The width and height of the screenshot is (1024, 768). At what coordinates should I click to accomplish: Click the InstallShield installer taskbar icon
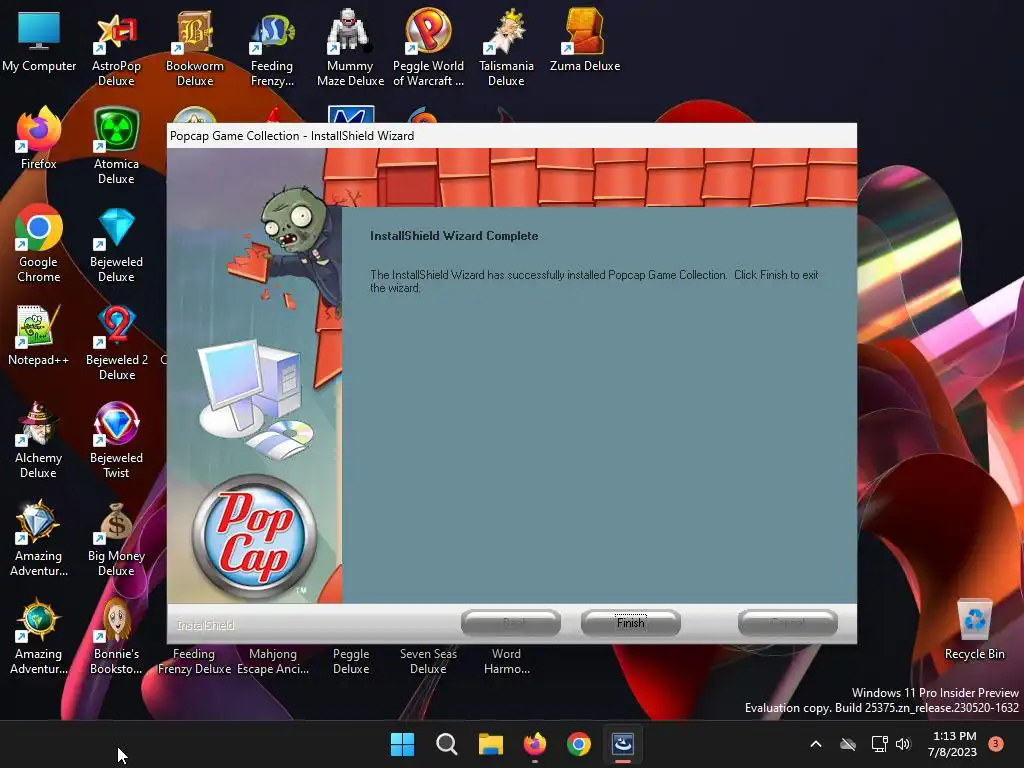point(623,744)
